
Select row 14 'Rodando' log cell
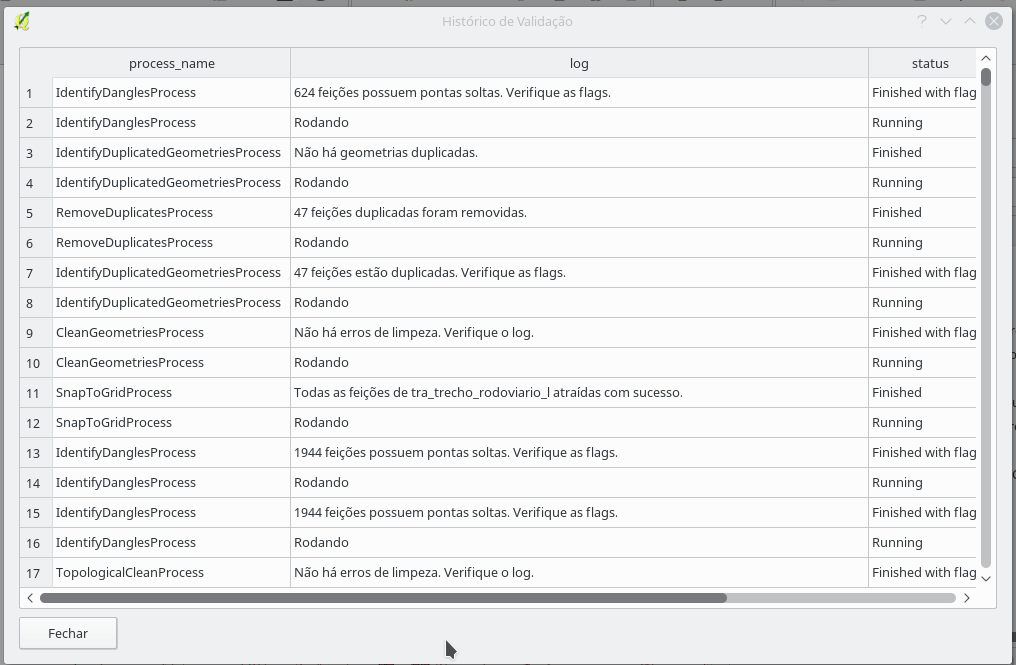[x=579, y=483]
